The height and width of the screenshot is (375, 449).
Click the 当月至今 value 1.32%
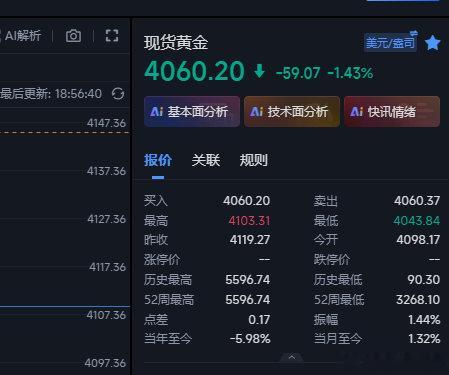click(424, 339)
